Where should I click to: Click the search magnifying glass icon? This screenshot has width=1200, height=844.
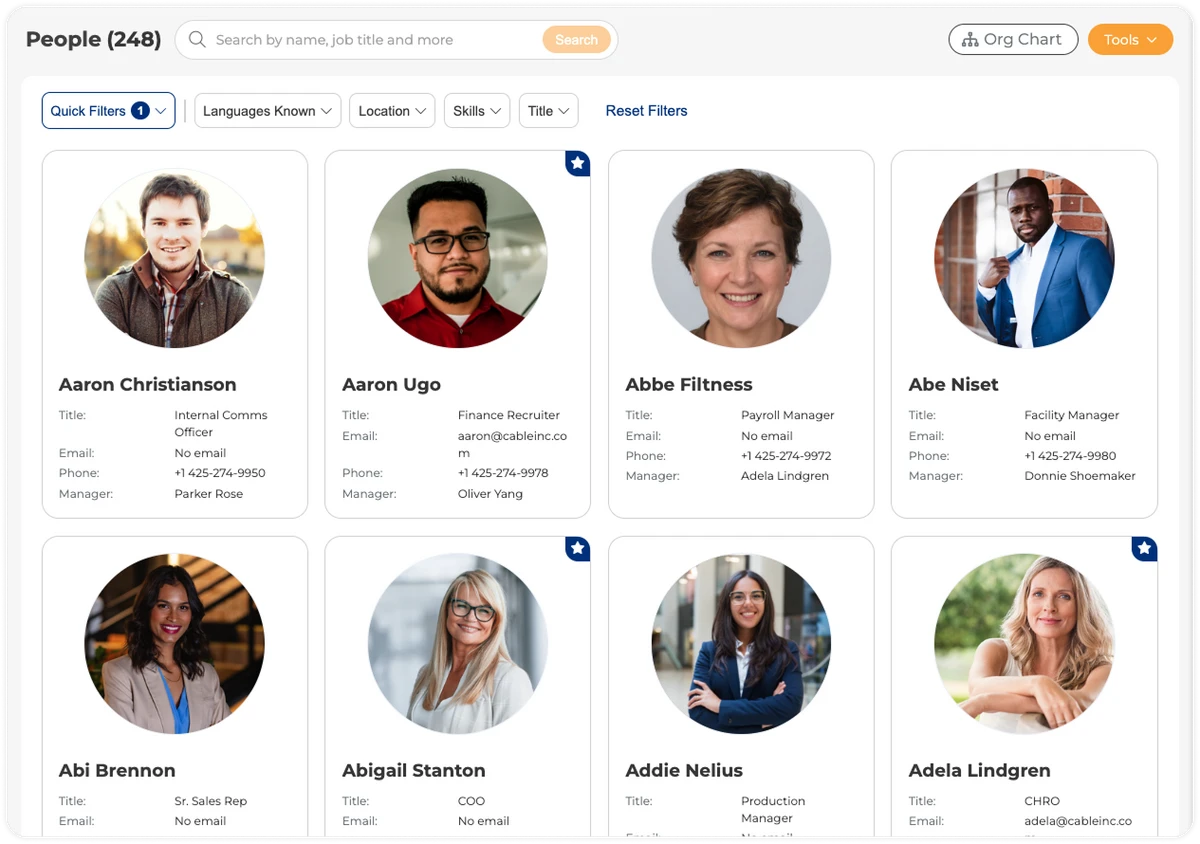pos(197,39)
